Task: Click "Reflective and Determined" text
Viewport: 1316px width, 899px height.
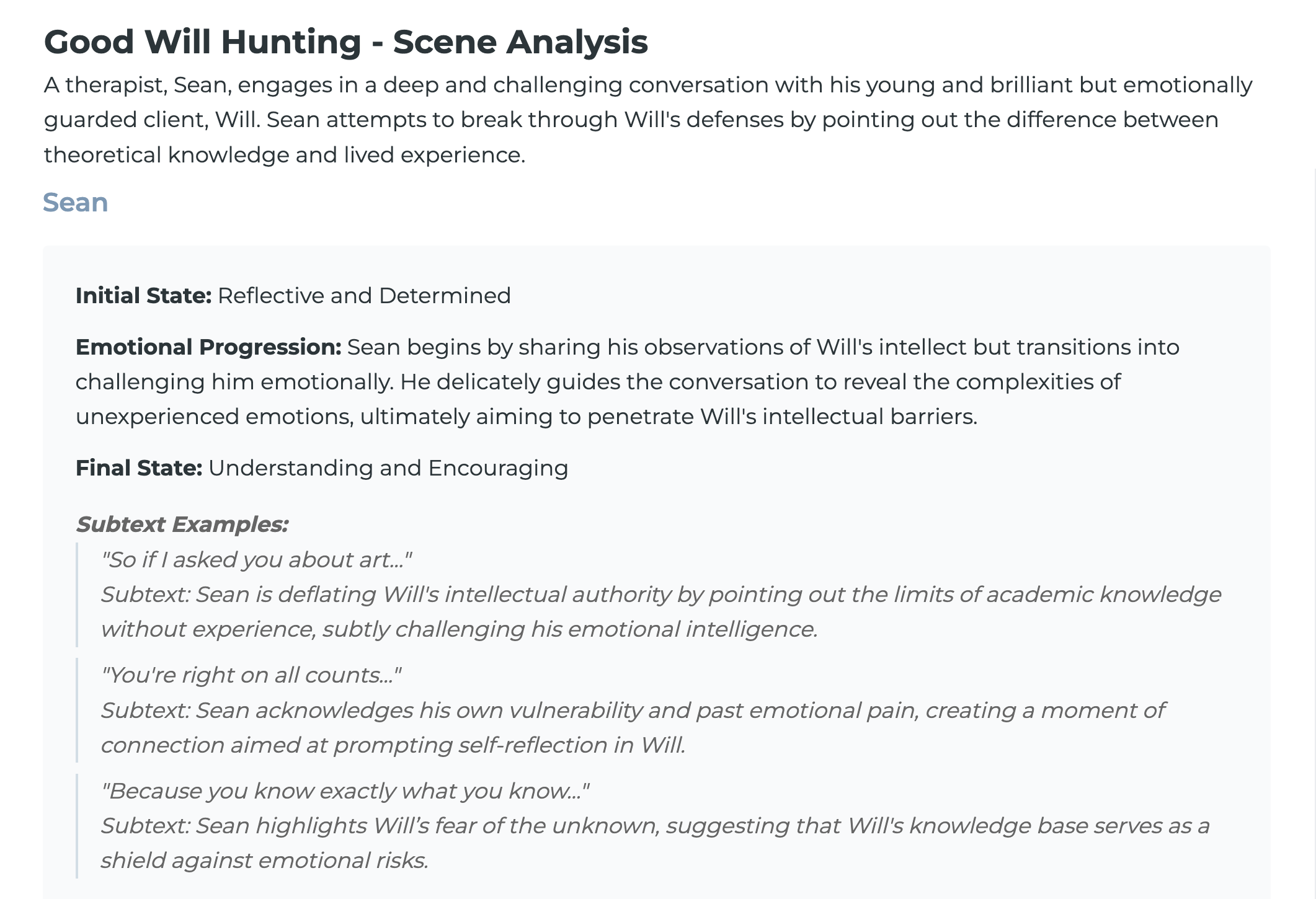Action: click(364, 296)
